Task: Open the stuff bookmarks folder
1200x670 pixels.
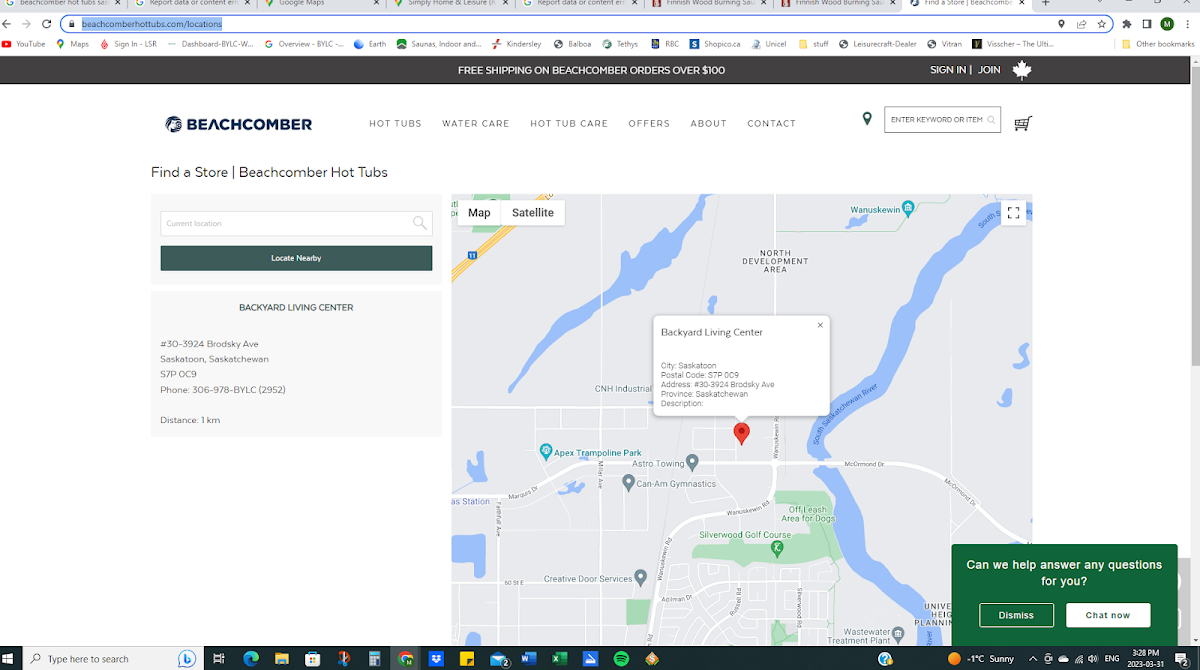Action: pos(814,44)
